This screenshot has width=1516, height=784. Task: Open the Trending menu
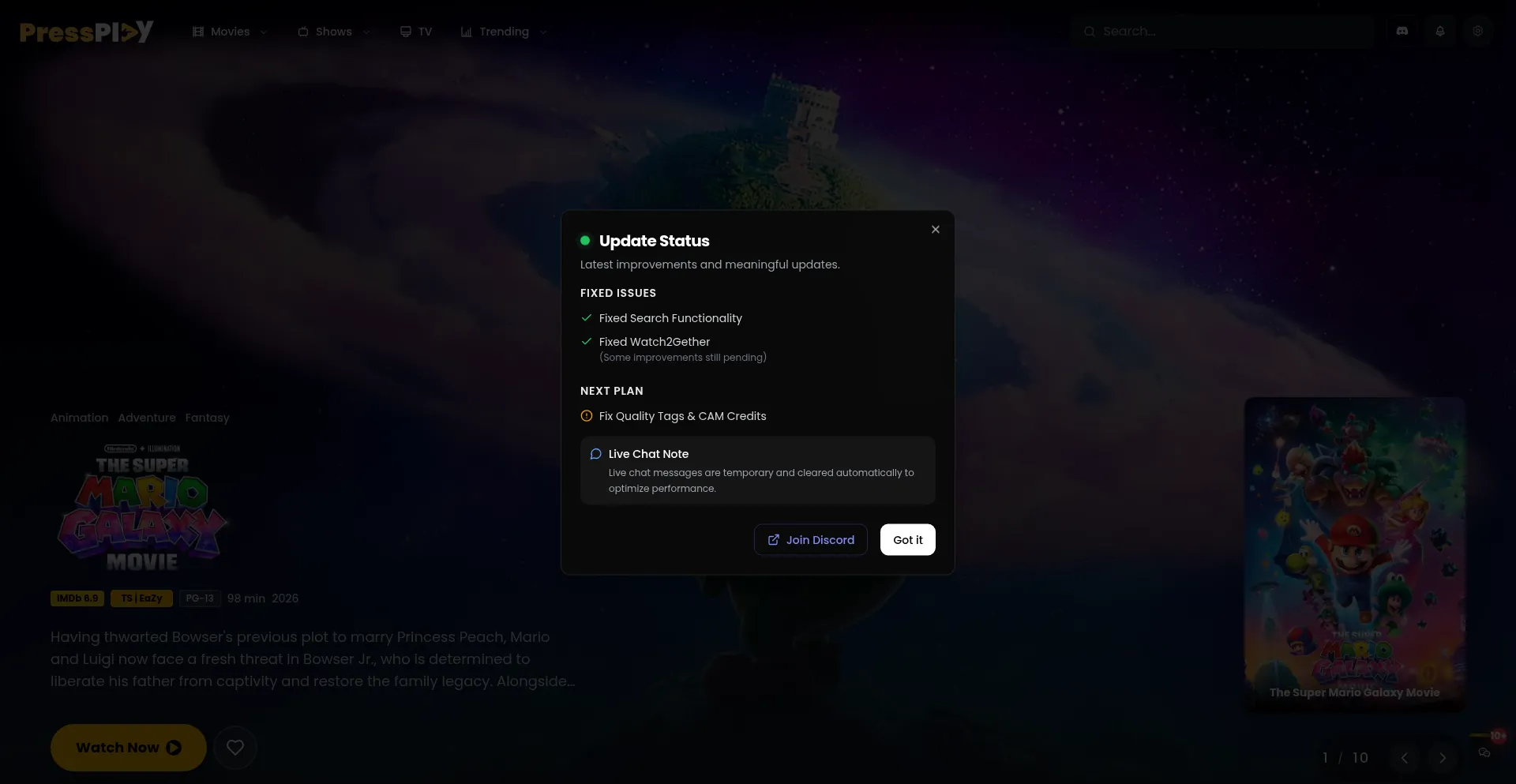click(x=504, y=32)
